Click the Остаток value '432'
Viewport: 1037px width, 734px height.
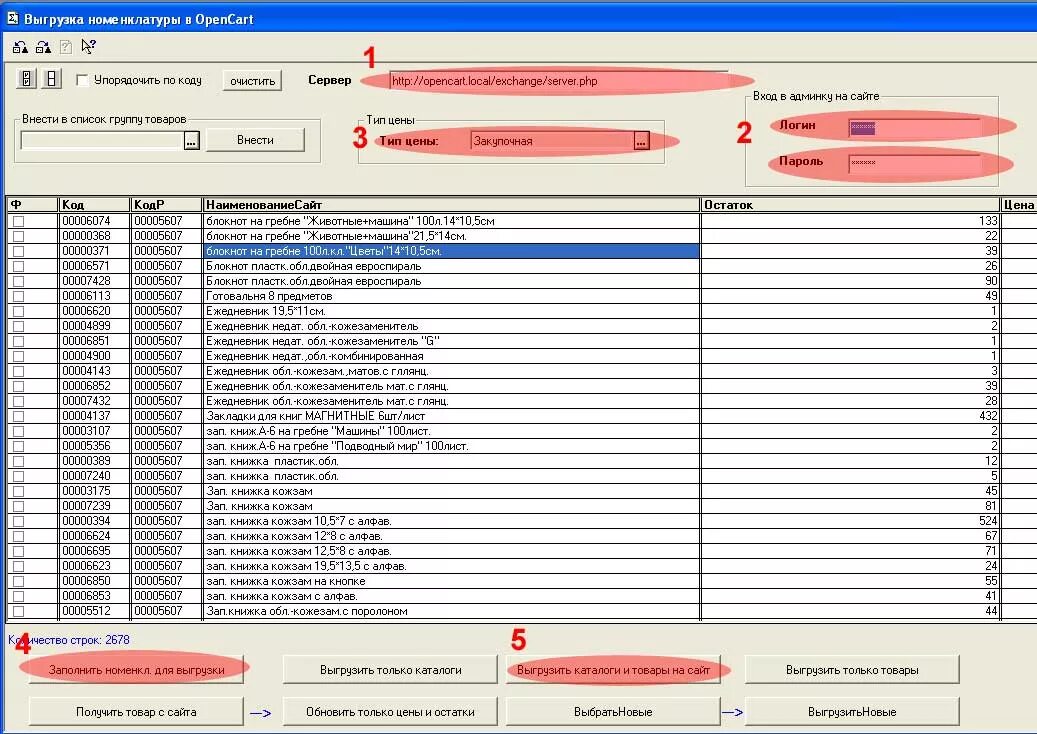click(988, 416)
